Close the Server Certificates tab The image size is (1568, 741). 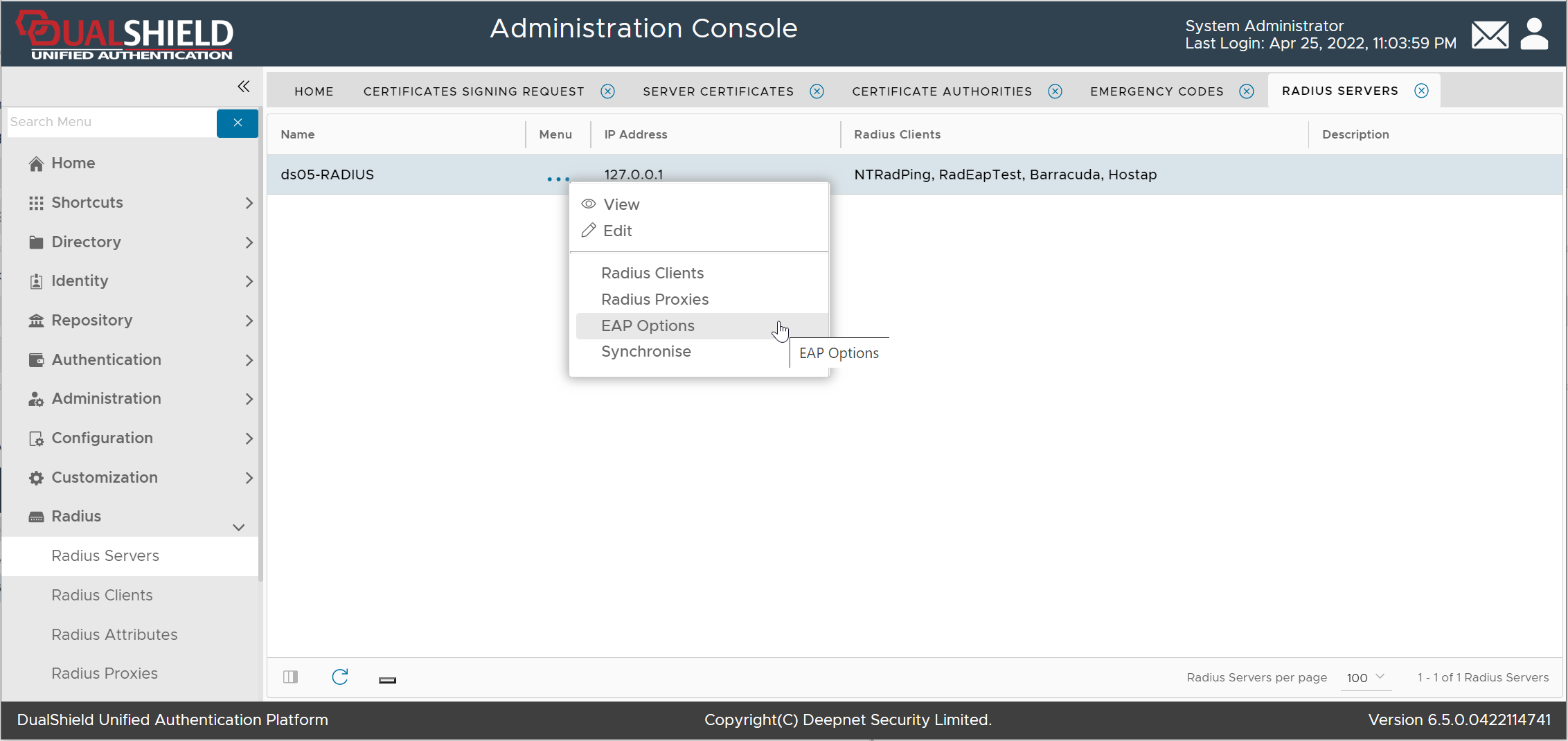[x=817, y=91]
